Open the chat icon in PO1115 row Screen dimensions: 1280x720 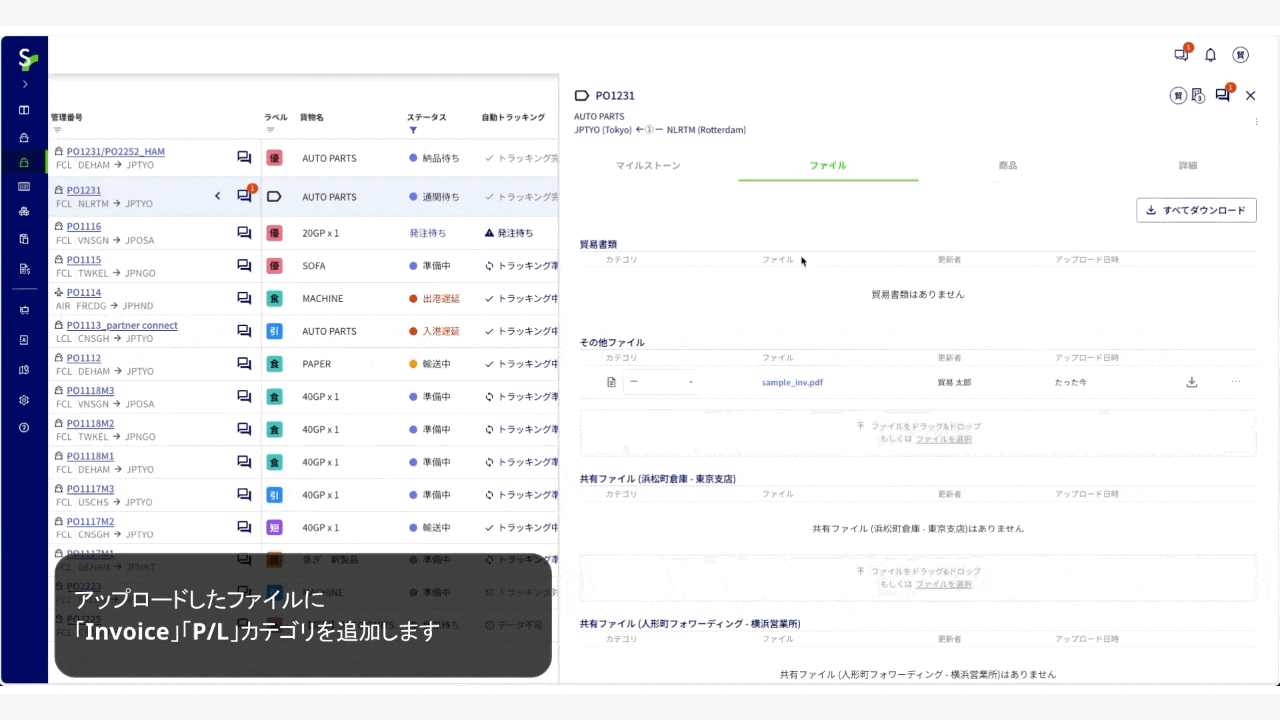[244, 266]
